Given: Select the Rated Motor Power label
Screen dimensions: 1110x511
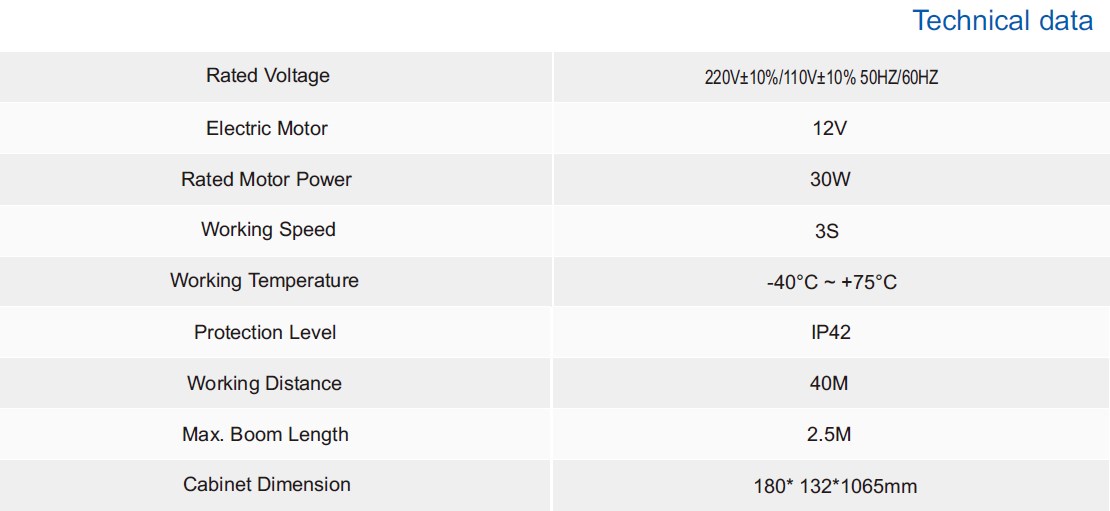Looking at the screenshot, I should click(267, 179).
